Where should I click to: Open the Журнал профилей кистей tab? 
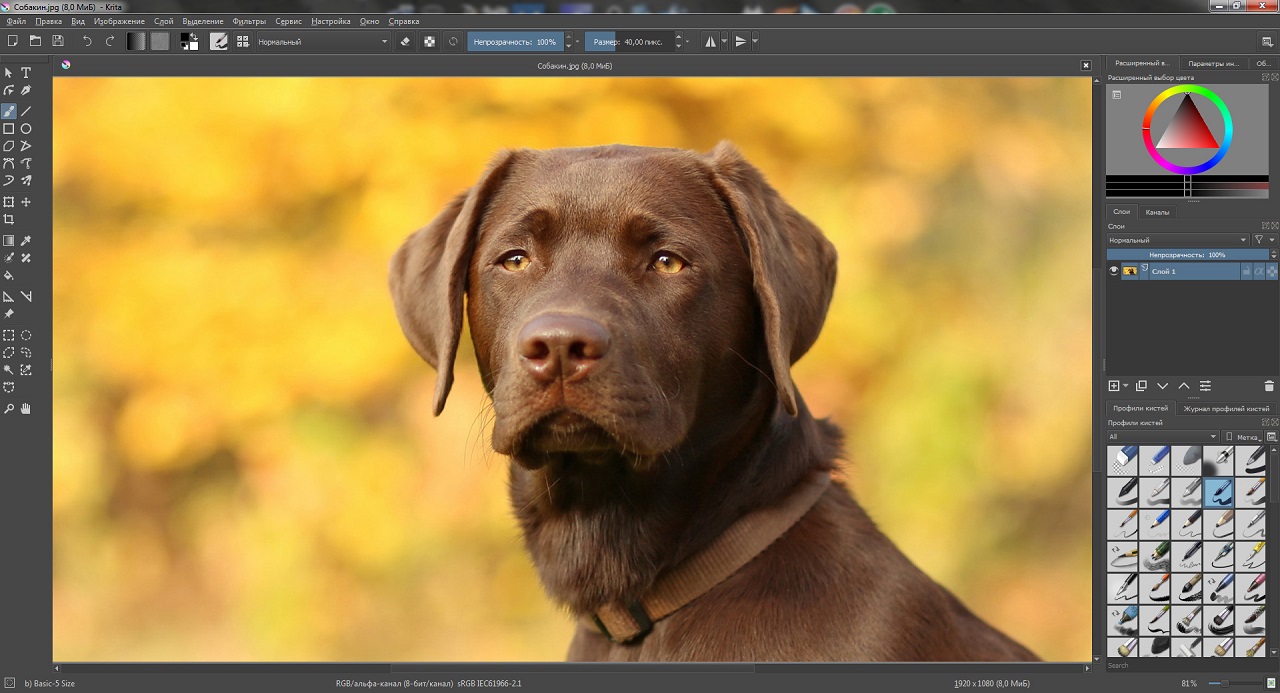coord(1225,408)
